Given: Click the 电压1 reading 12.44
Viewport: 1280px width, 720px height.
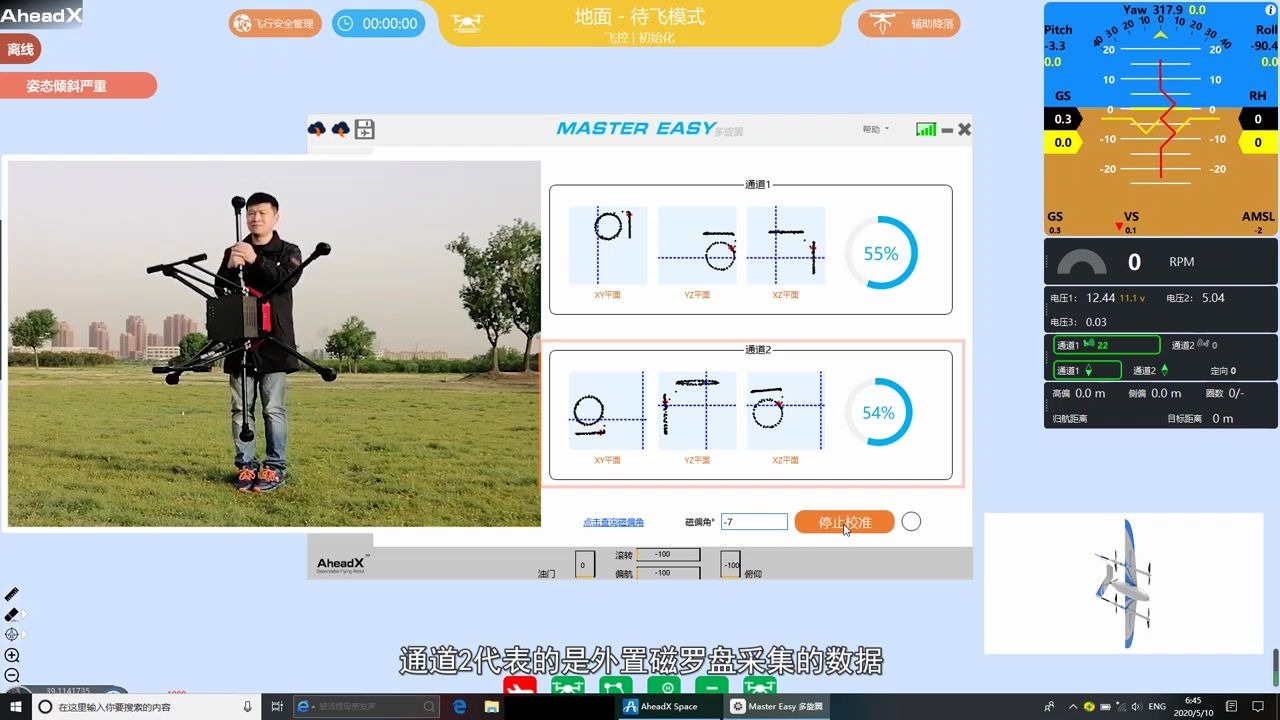Looking at the screenshot, I should tap(1100, 297).
